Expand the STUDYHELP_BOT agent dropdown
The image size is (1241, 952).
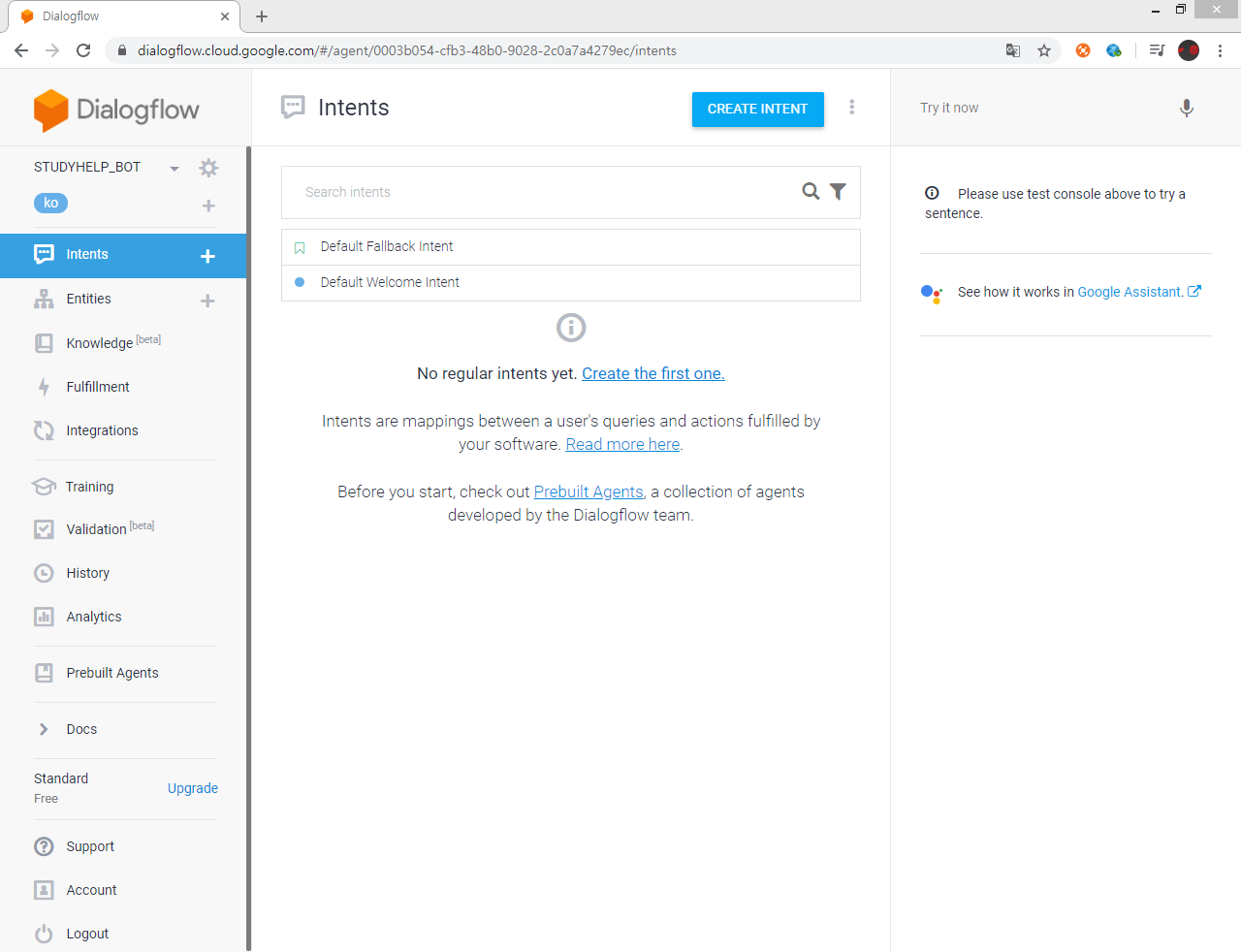[x=175, y=169]
